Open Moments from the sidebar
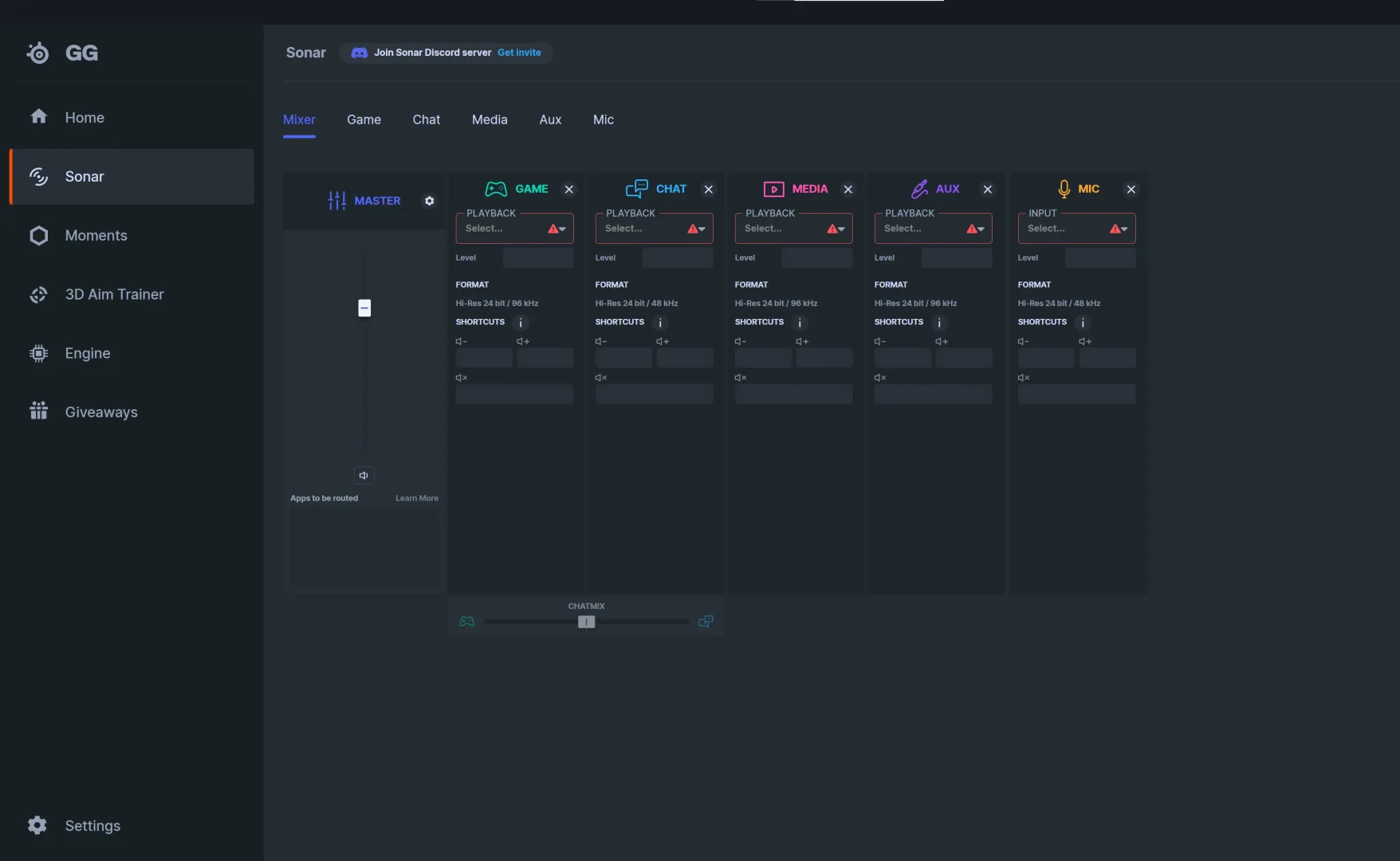This screenshot has height=861, width=1400. coord(132,235)
